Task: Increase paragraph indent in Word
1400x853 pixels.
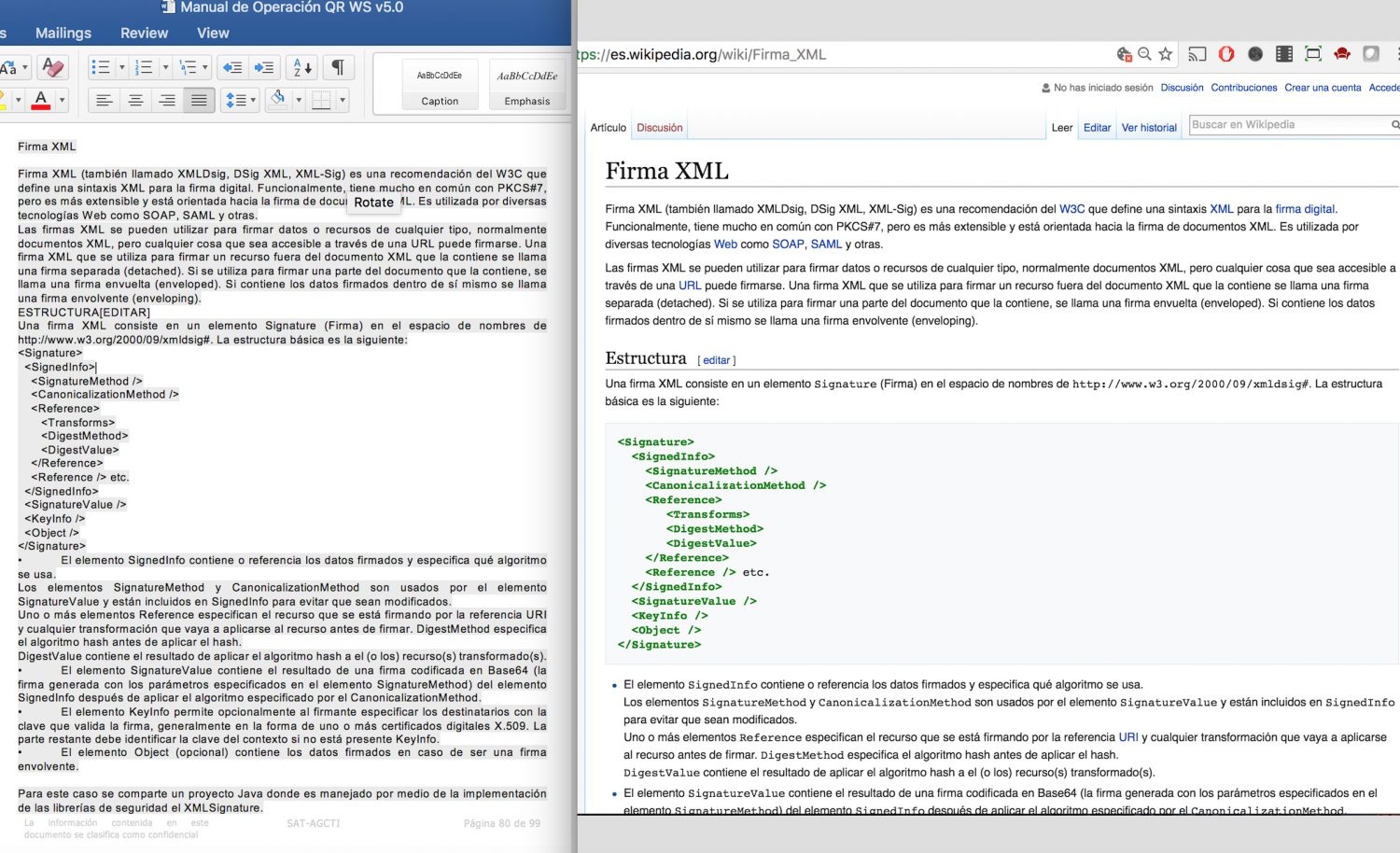Action: (264, 67)
